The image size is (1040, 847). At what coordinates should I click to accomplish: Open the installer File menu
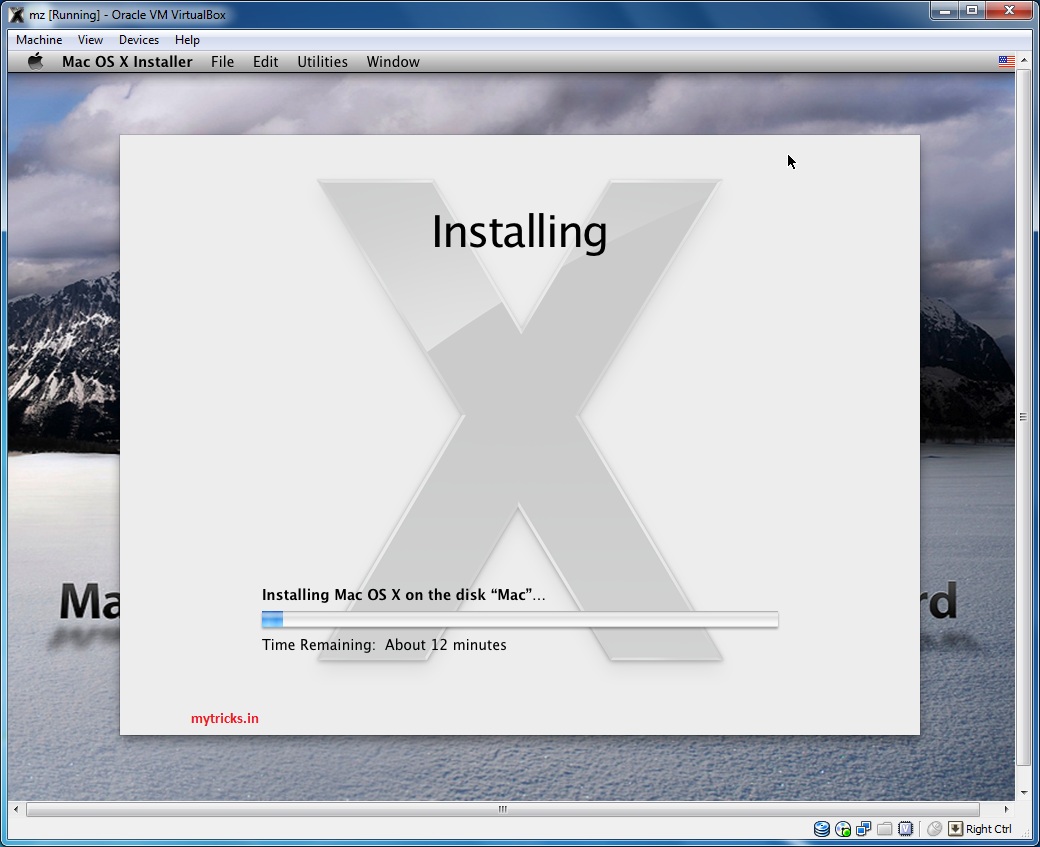[222, 62]
